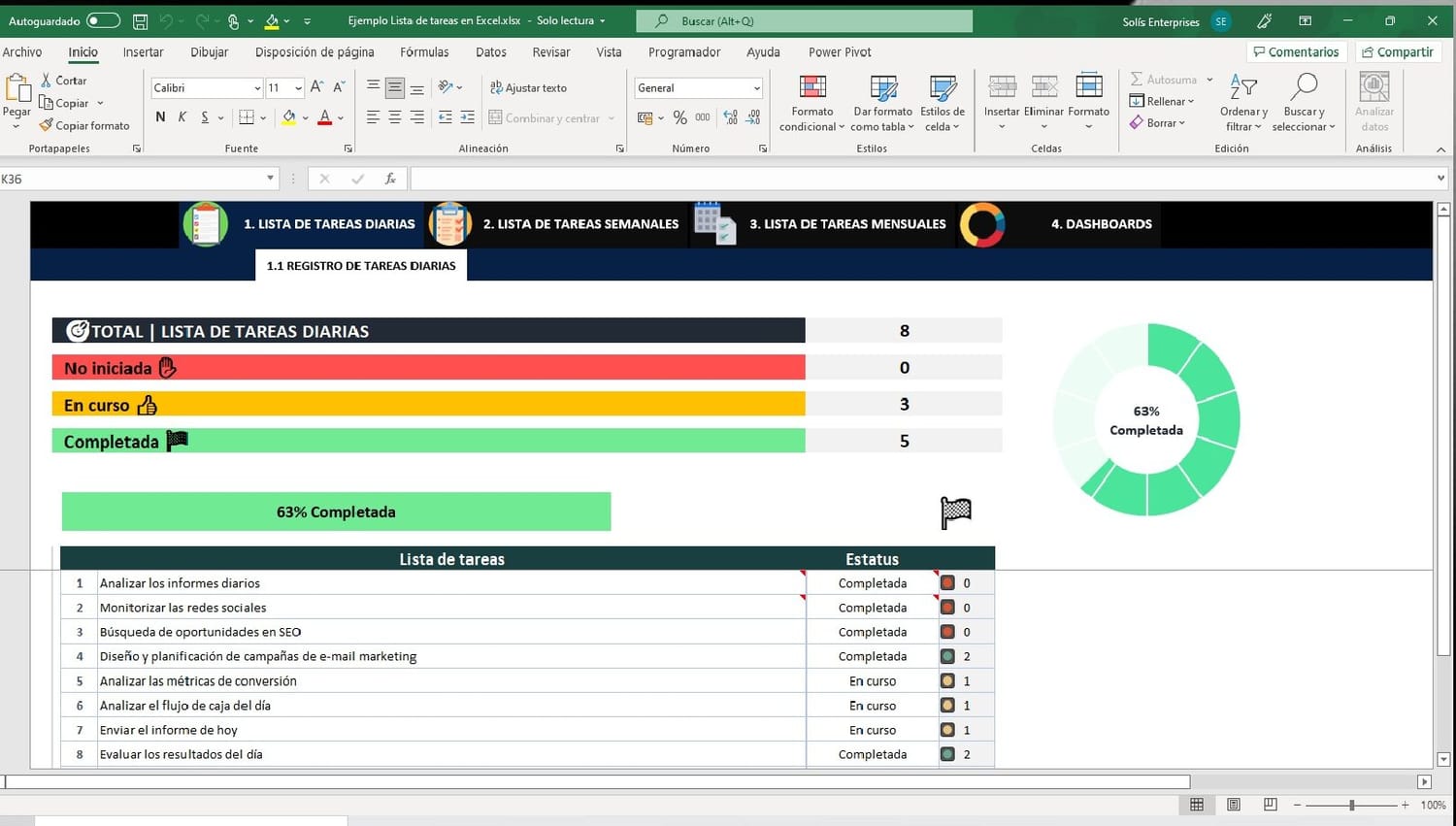Toggle Ajustar texto wrapping
Viewport: 1456px width, 826px height.
[528, 87]
